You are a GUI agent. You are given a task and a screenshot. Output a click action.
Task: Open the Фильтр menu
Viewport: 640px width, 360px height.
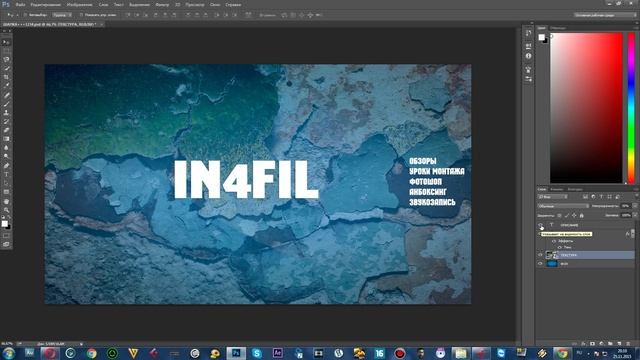tap(162, 4)
